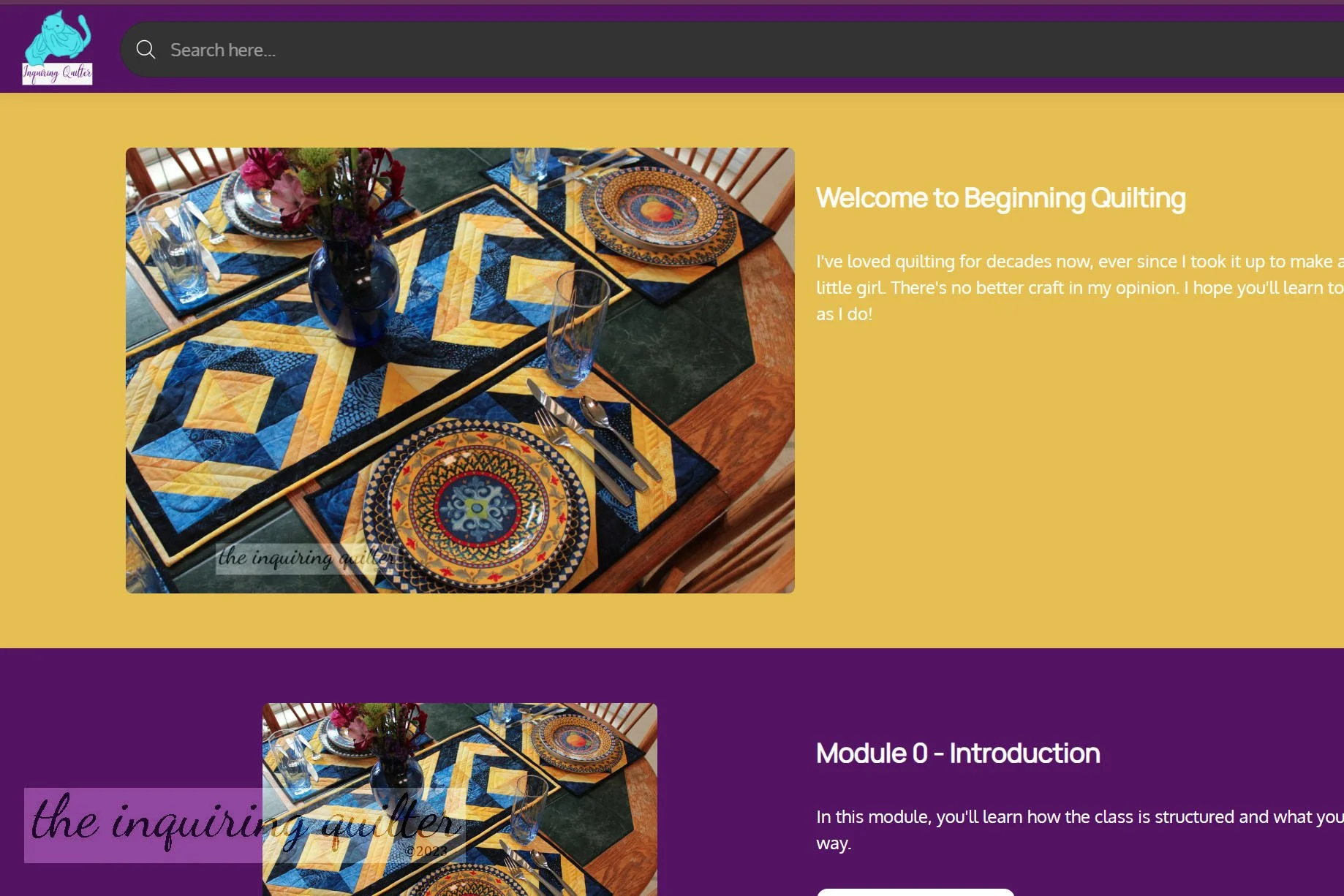Click the Module 0 description text
Image resolution: width=1344 pixels, height=896 pixels.
point(1079,829)
